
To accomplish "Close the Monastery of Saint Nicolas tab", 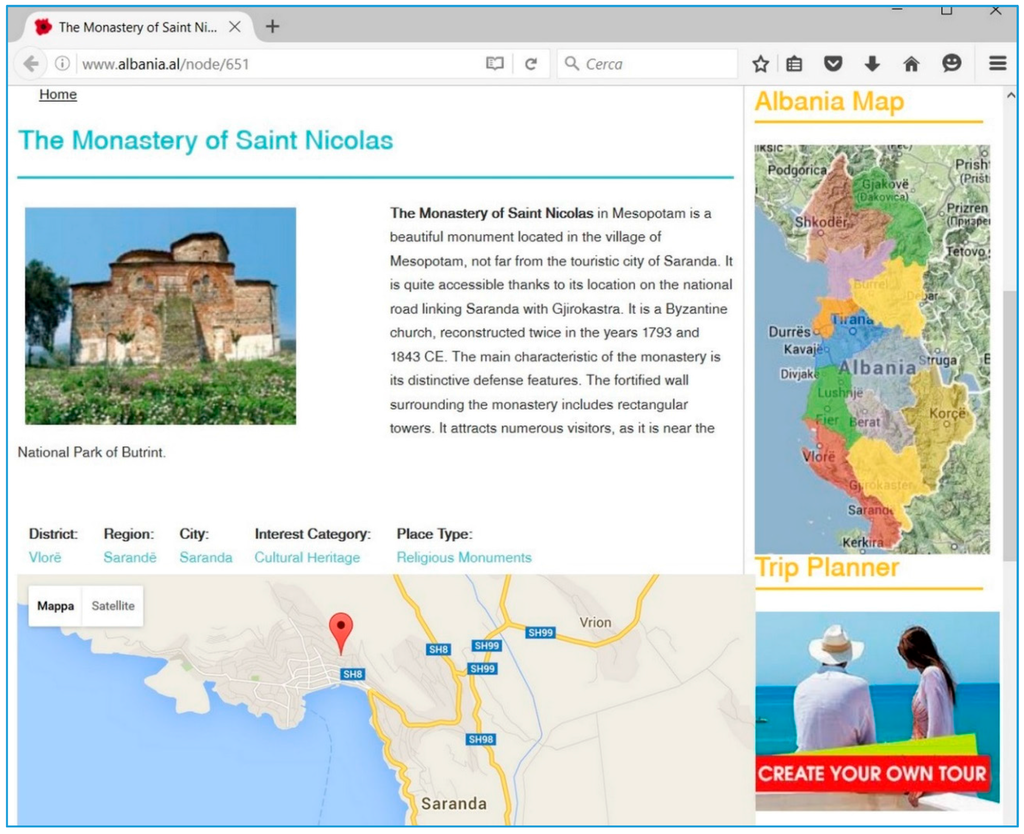I will (235, 27).
